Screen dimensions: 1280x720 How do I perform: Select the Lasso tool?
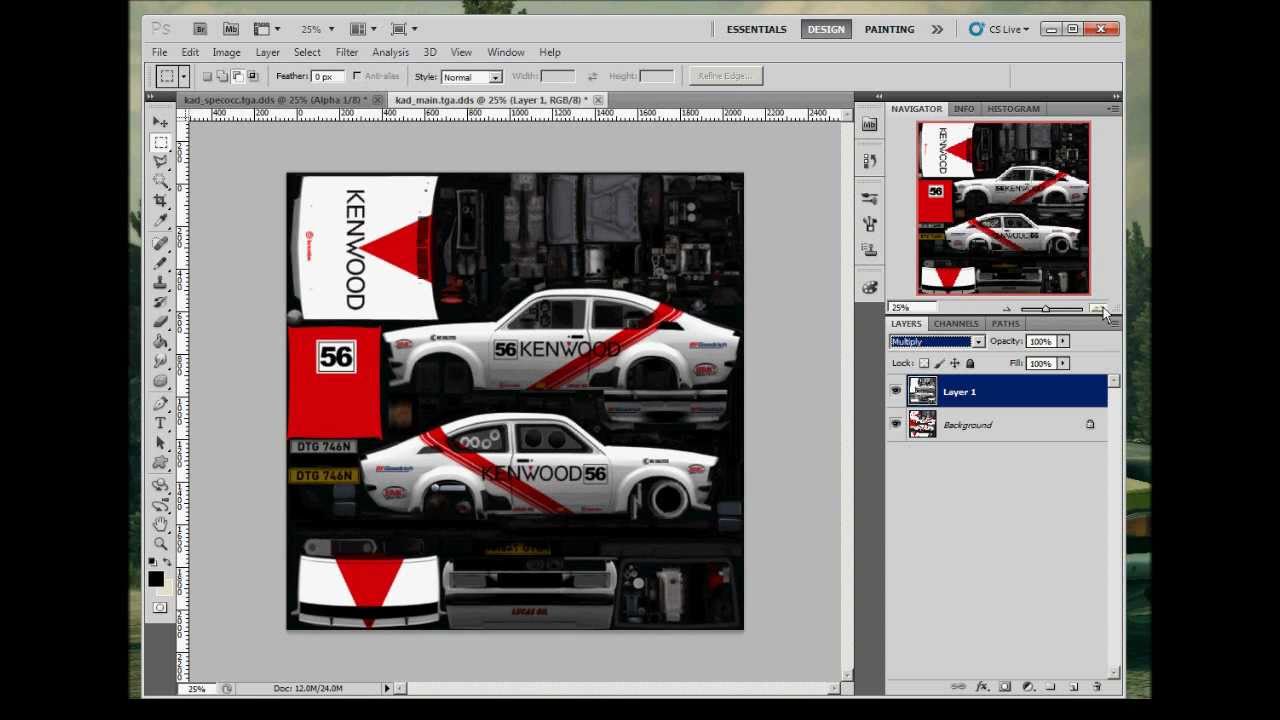[160, 161]
